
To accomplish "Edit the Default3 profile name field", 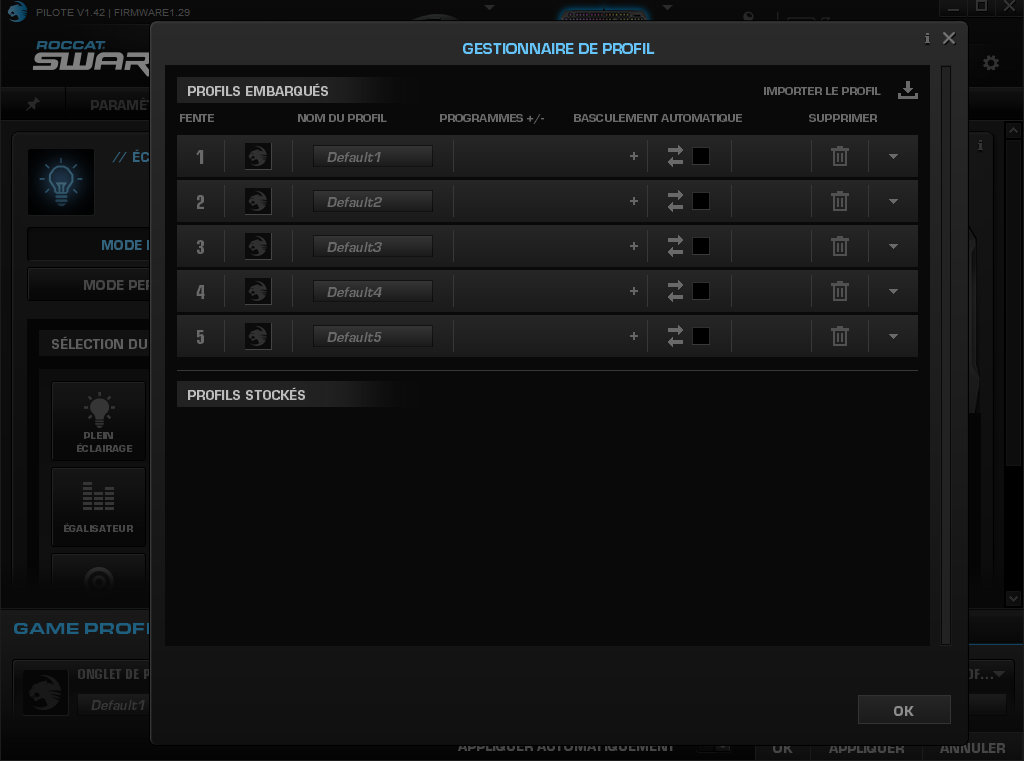I will point(373,247).
